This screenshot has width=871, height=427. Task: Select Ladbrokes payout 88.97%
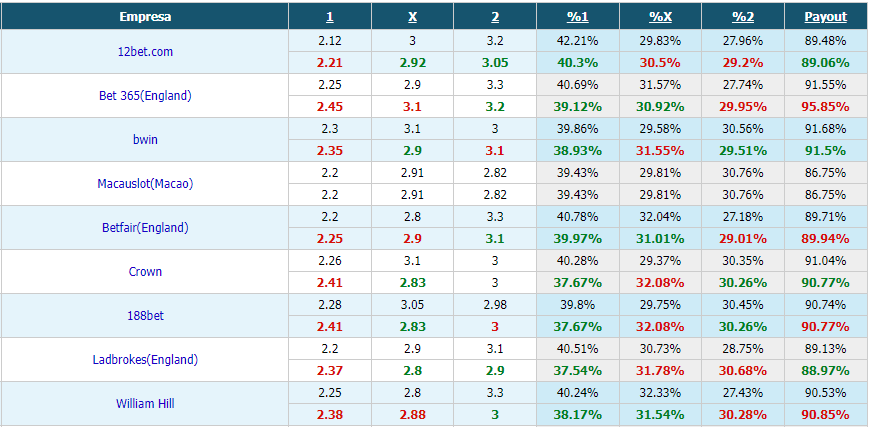pos(825,370)
